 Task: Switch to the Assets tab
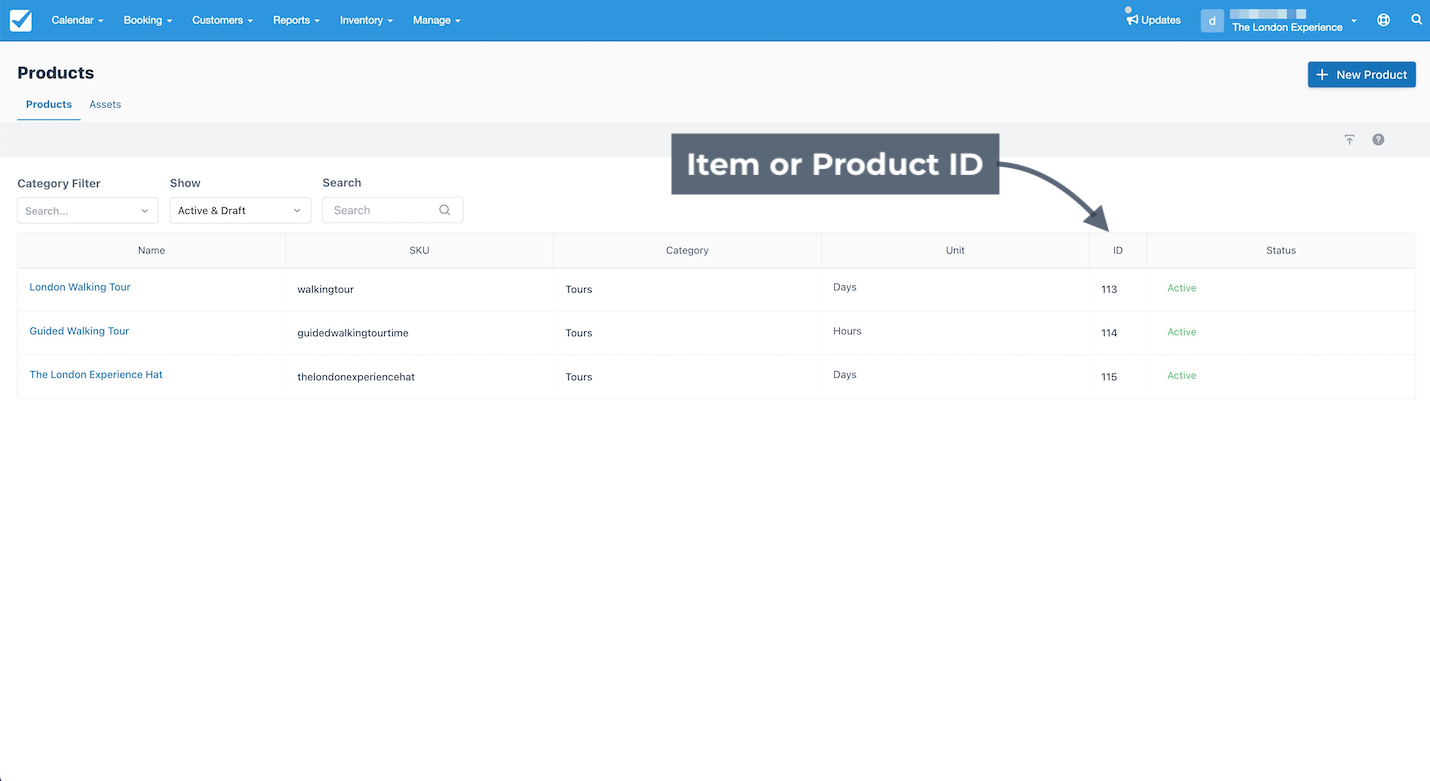click(105, 104)
